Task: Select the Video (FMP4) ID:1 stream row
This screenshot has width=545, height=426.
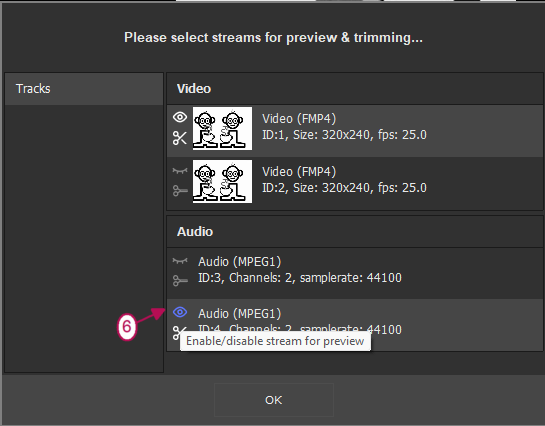Action: point(355,131)
